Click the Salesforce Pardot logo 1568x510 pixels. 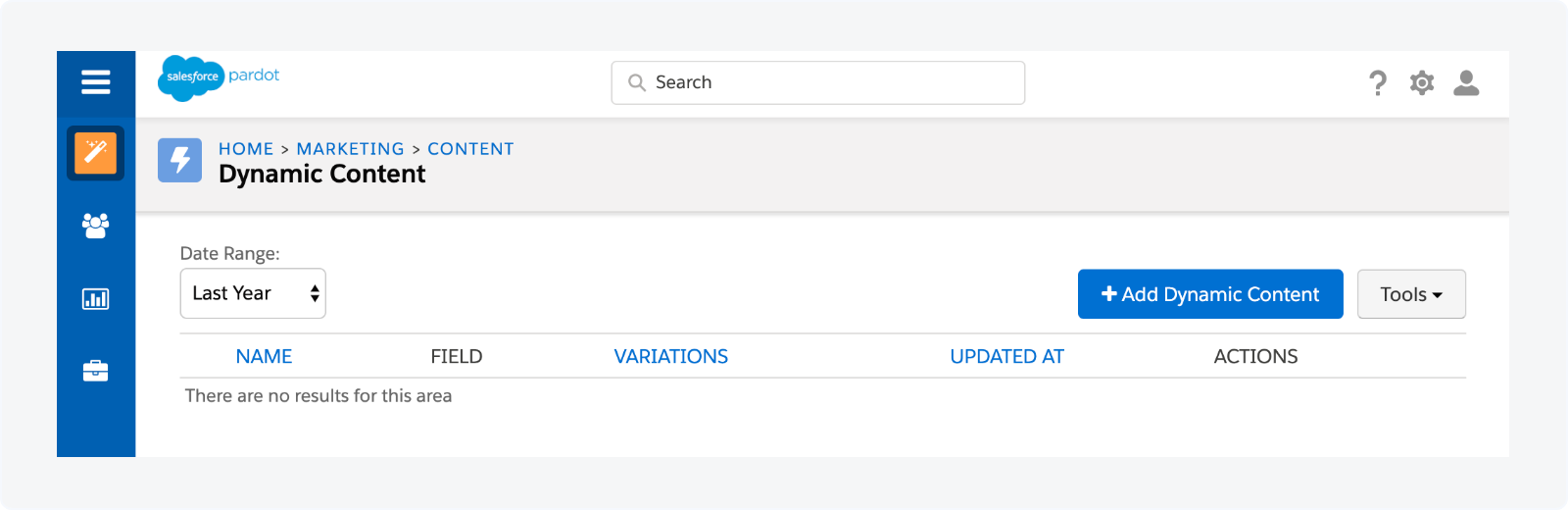pyautogui.click(x=219, y=77)
